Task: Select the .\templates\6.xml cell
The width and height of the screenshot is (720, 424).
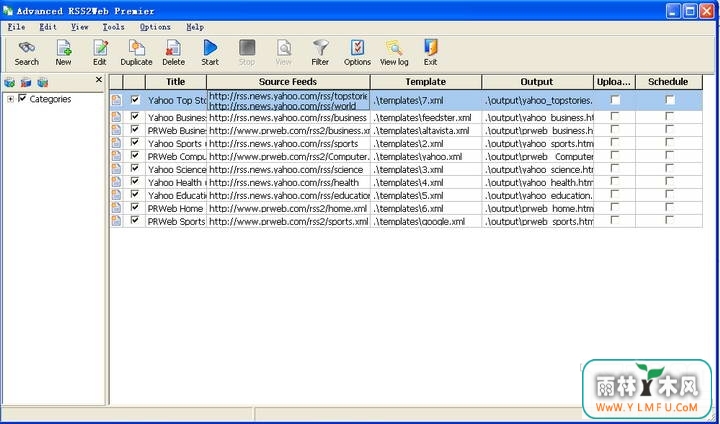Action: pyautogui.click(x=426, y=209)
